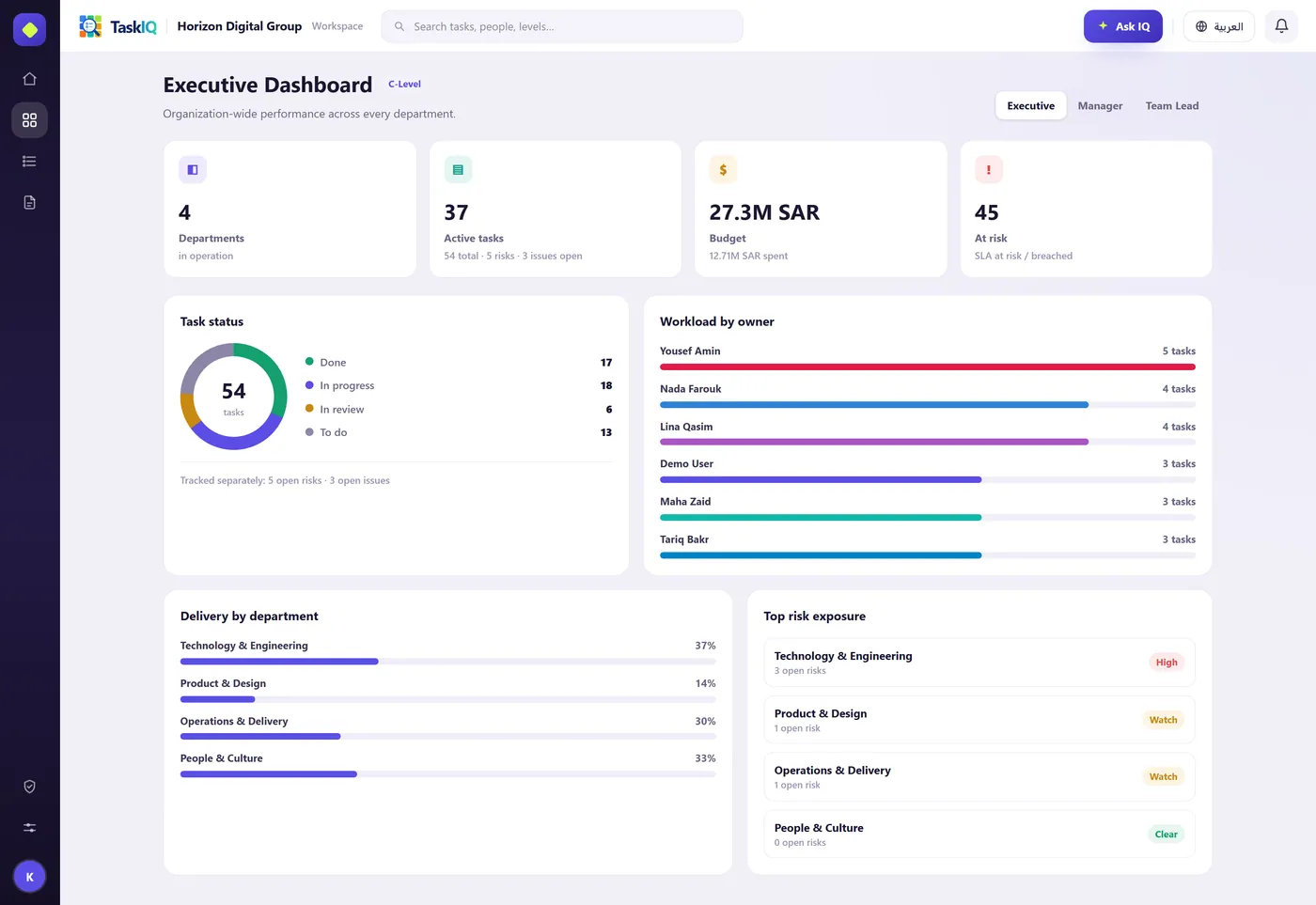
Task: Click Nada Farouk workload bar
Action: (928, 405)
